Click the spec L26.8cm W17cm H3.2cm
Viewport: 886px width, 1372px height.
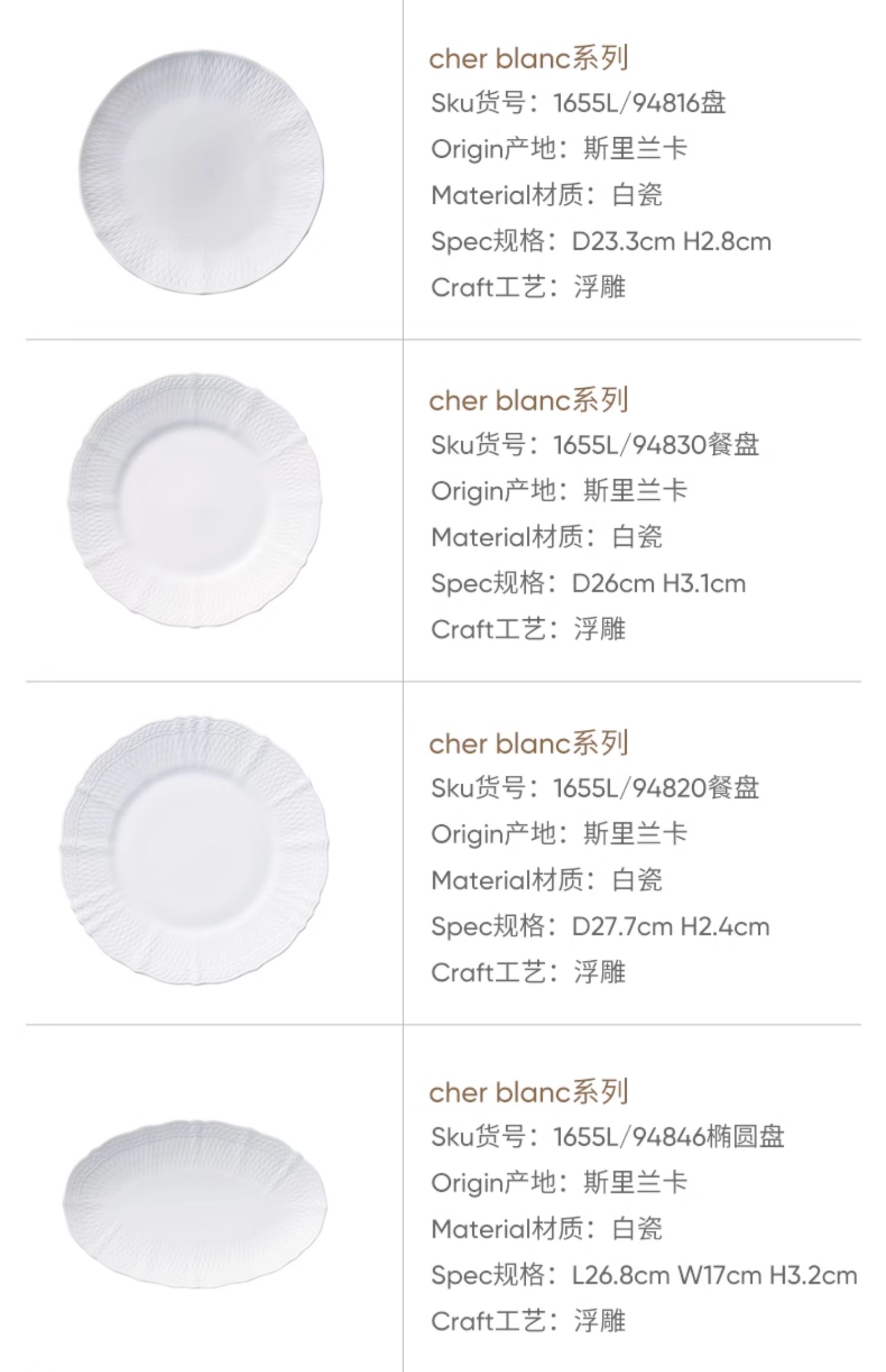(714, 1275)
